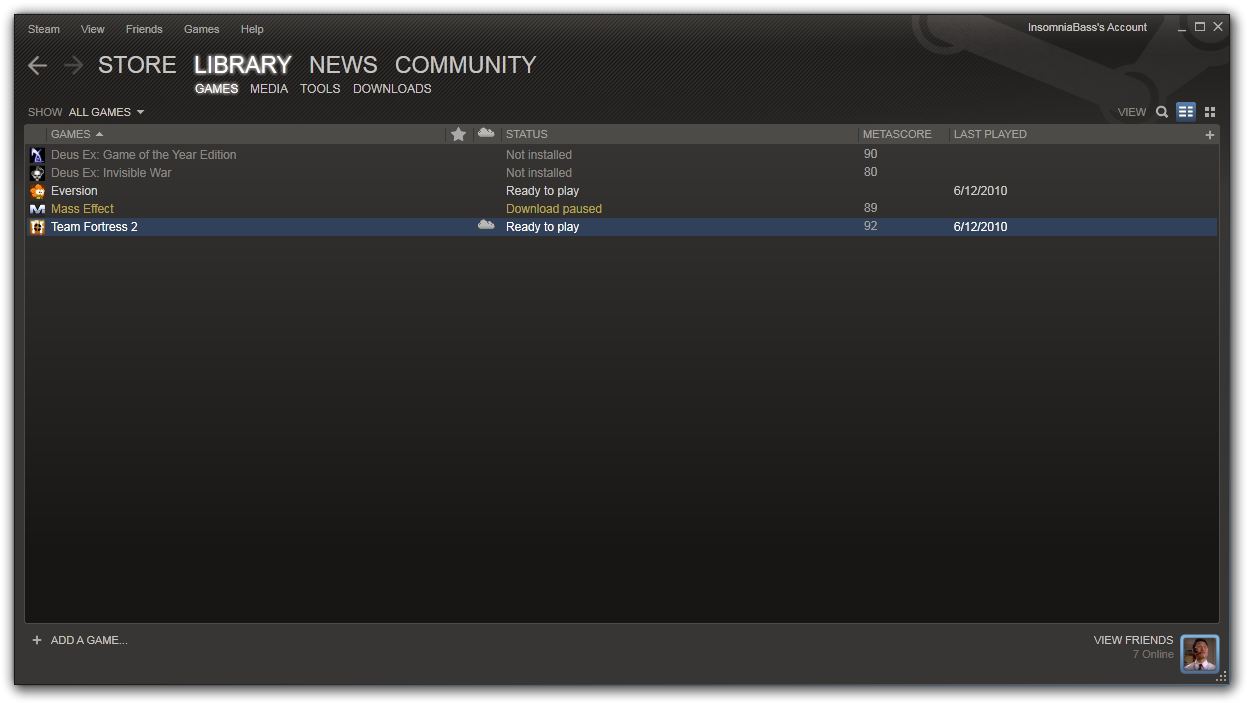Maximize the Steam window
The width and height of the screenshot is (1248, 703).
coord(1200,27)
